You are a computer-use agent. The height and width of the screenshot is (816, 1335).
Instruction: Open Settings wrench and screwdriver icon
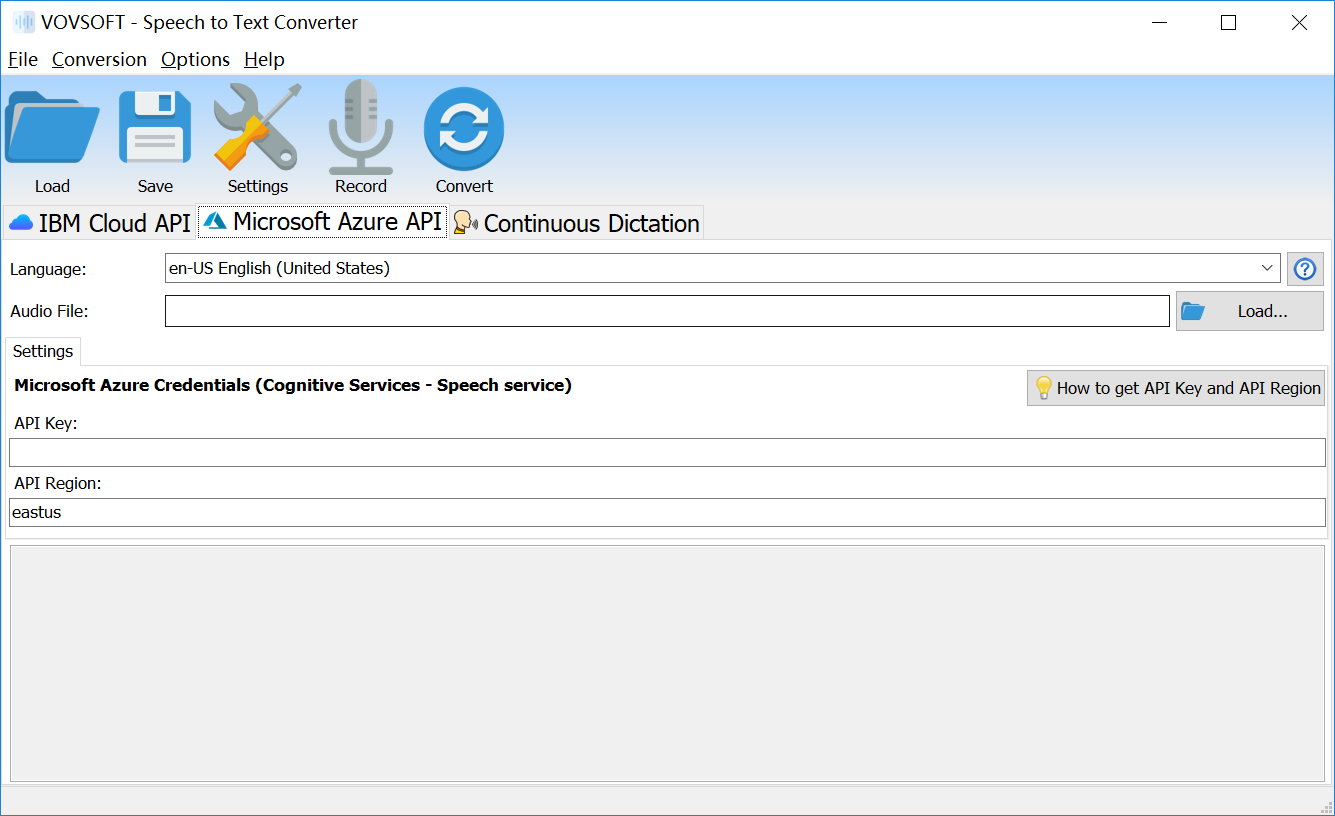(x=257, y=128)
